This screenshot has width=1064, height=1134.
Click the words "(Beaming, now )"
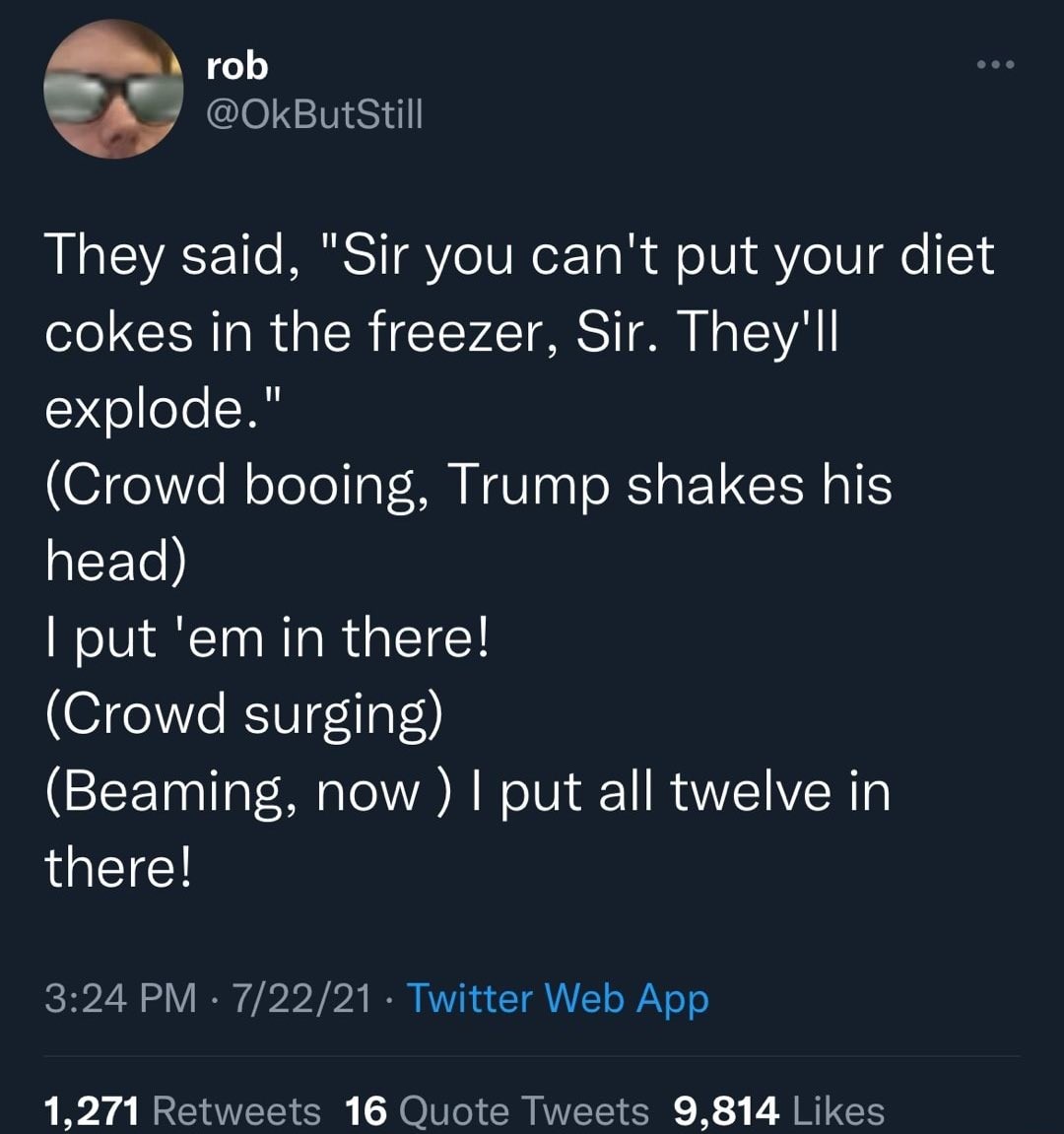[x=249, y=791]
